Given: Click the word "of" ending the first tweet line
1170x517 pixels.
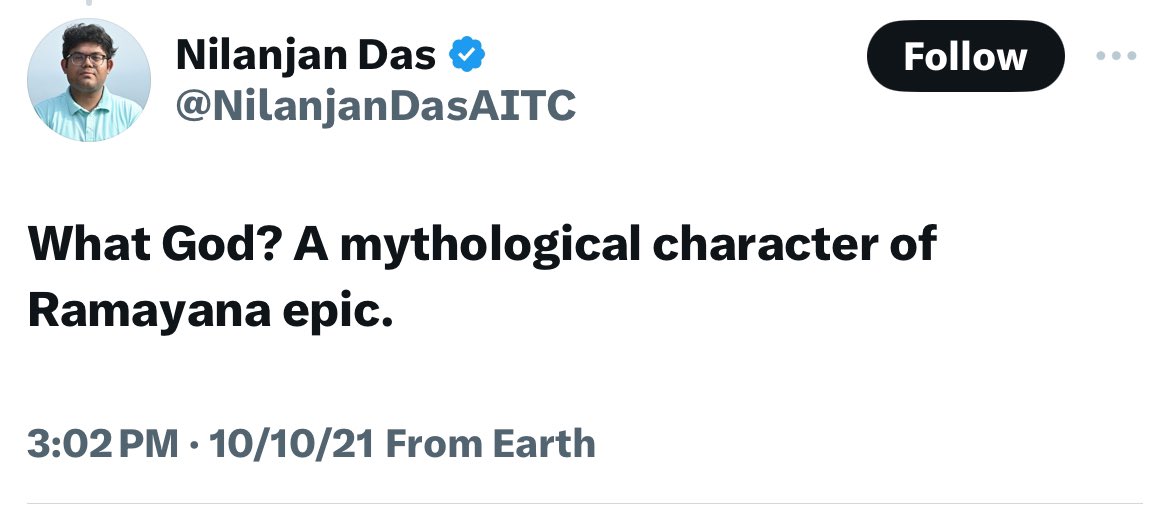Looking at the screenshot, I should 915,245.
